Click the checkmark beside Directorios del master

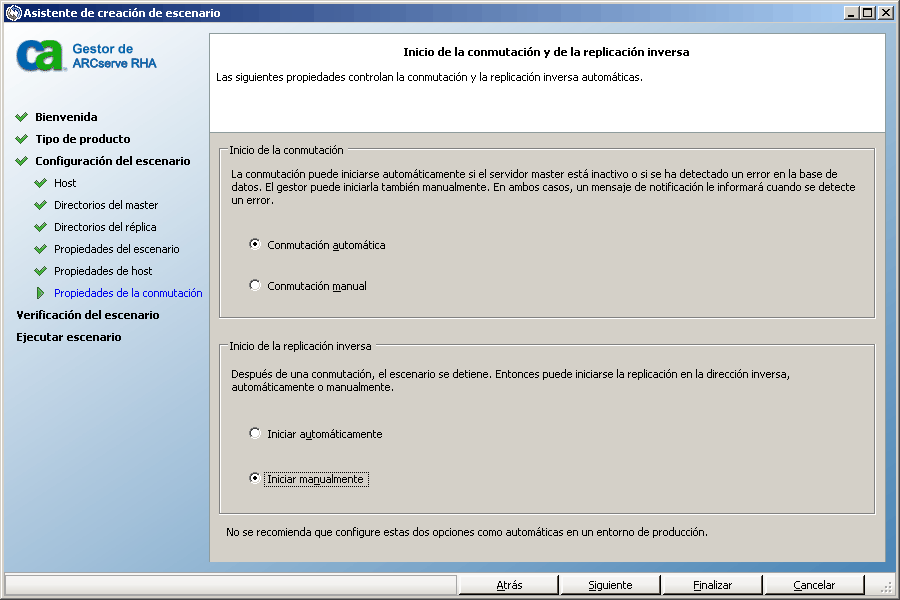(x=40, y=205)
